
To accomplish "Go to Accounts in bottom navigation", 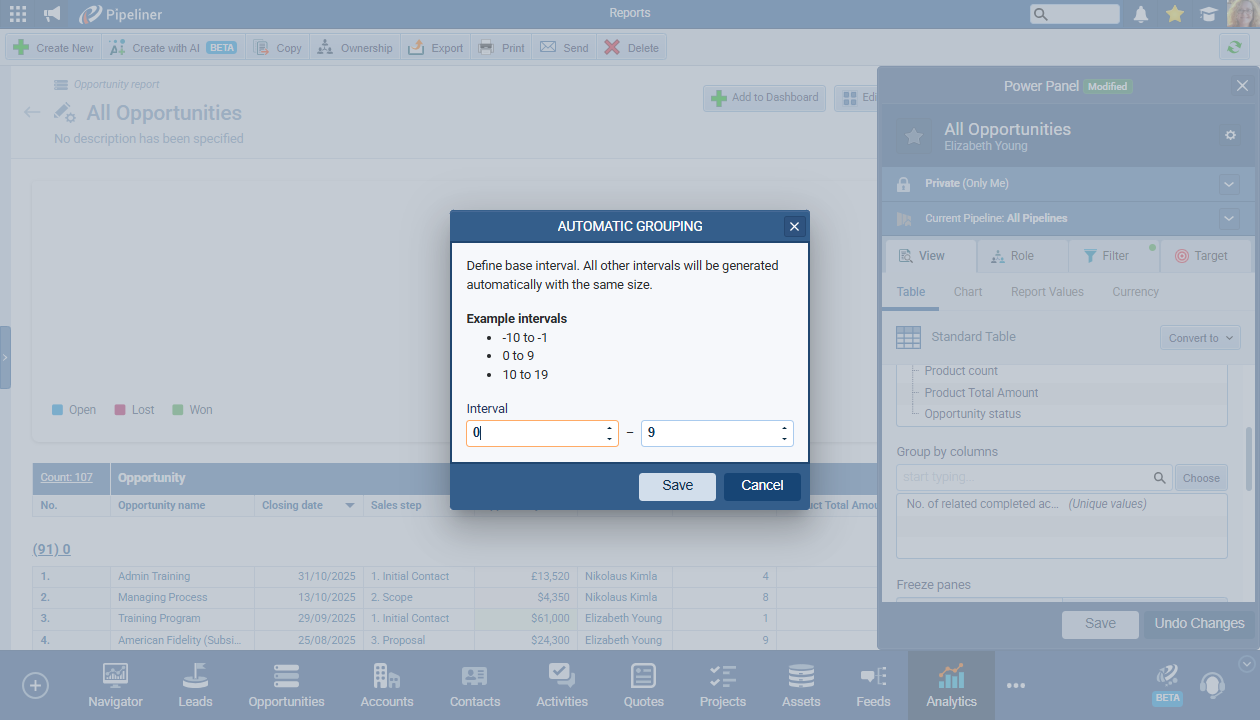I will (387, 686).
